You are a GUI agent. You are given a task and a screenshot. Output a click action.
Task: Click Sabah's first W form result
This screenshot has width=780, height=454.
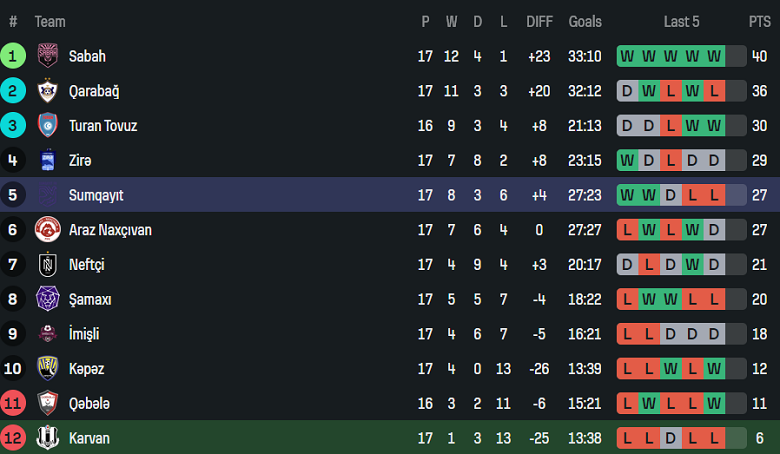point(627,56)
